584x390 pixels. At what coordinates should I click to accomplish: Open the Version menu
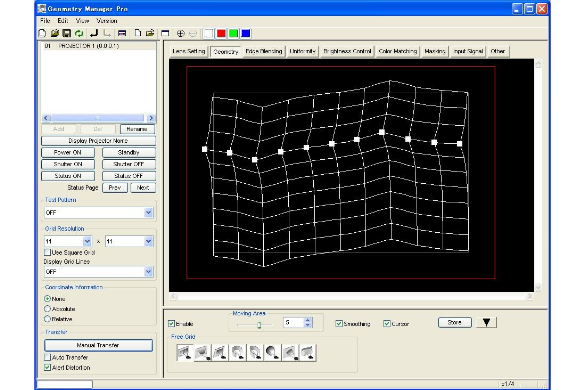tap(107, 21)
